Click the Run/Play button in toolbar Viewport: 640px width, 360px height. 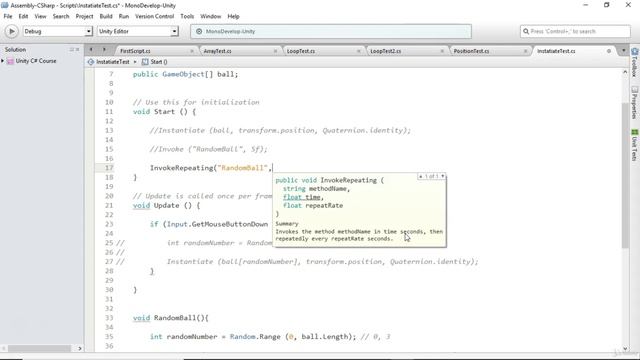[11, 31]
